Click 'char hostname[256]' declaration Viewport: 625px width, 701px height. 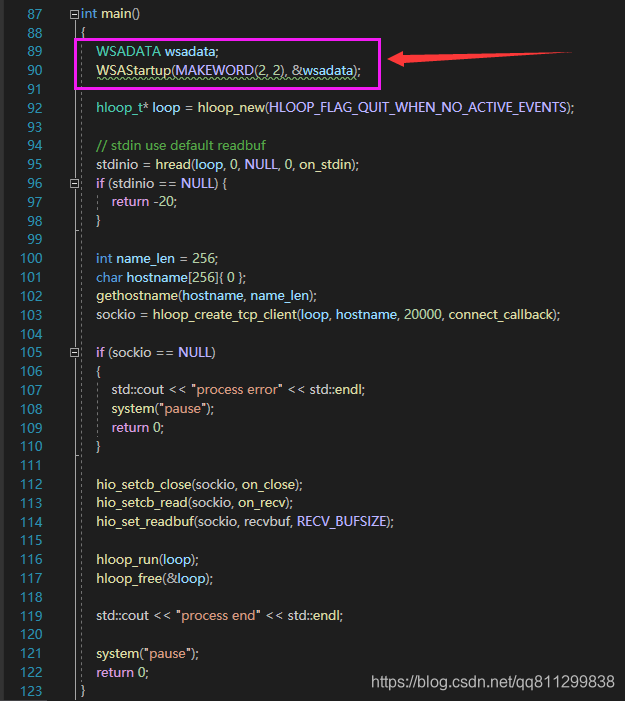pos(156,278)
